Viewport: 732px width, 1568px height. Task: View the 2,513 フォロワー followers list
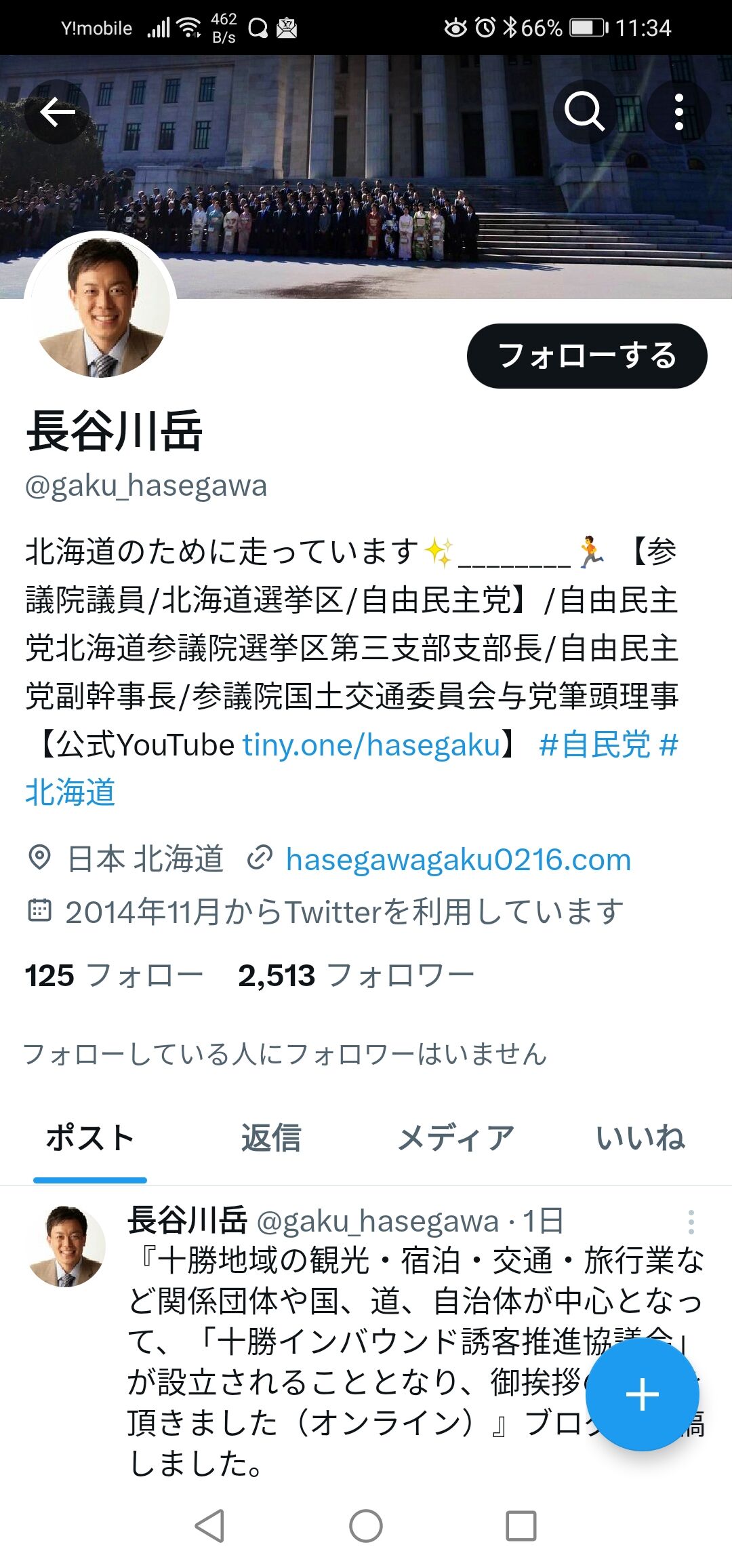[x=356, y=976]
